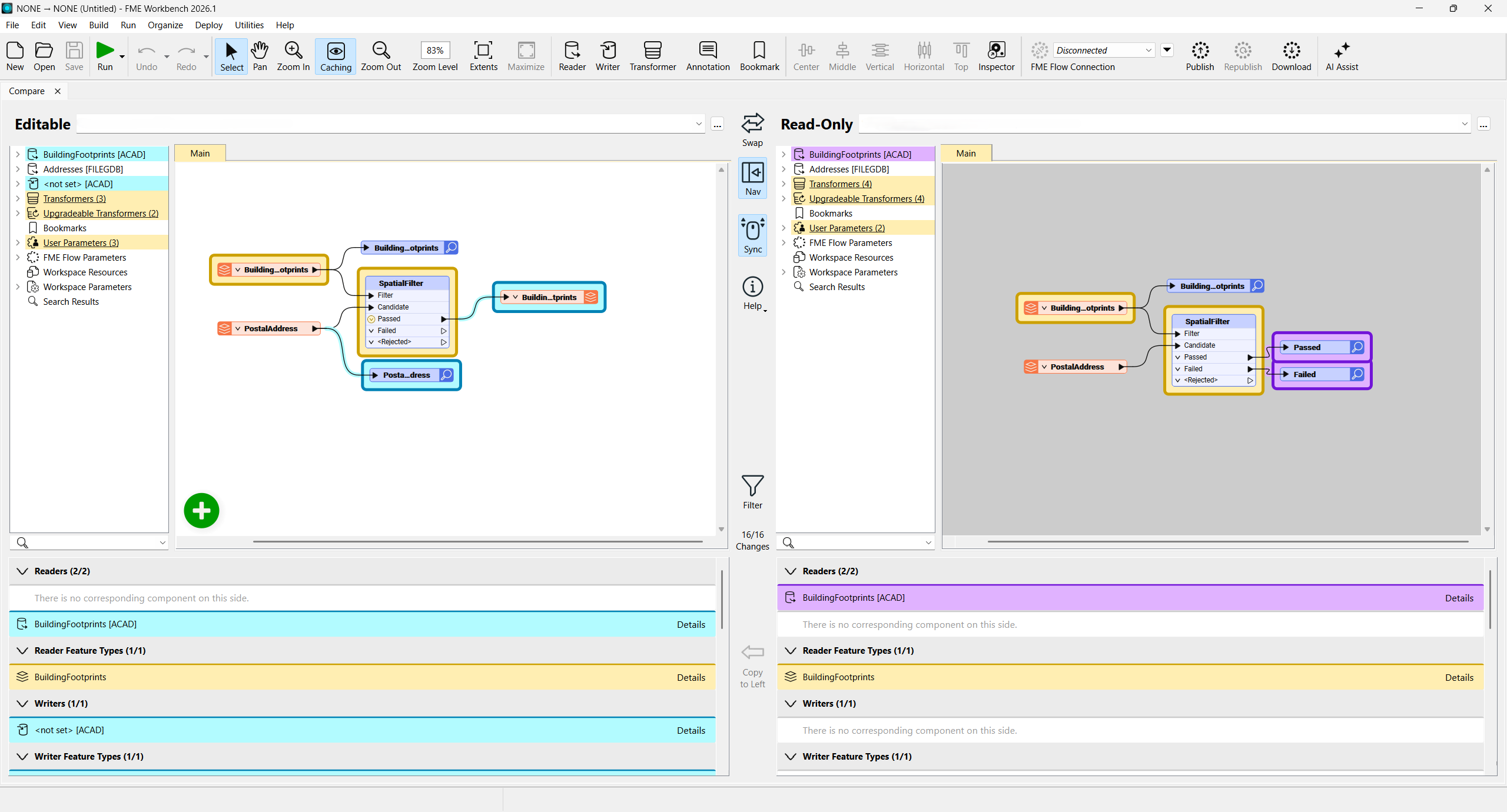Collapse Writers (1/1) section on Read-Only side
Viewport: 1507px width, 812px height.
click(791, 704)
